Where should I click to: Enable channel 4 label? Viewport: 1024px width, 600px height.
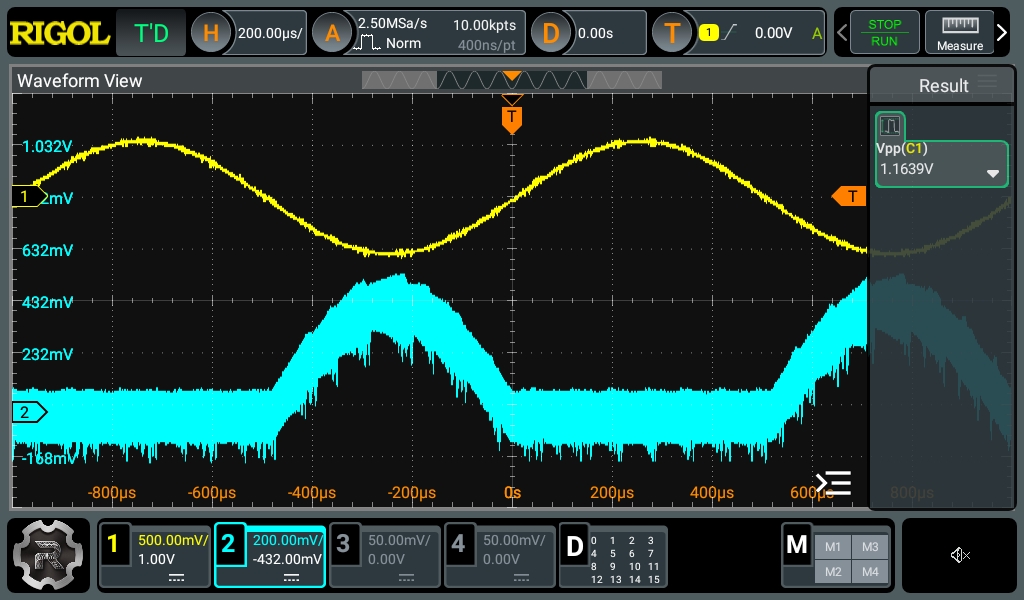[x=458, y=543]
